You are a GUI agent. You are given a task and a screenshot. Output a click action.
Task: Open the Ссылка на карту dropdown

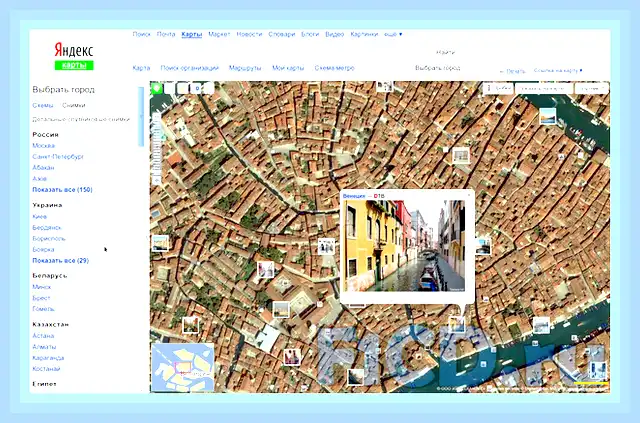tap(558, 70)
